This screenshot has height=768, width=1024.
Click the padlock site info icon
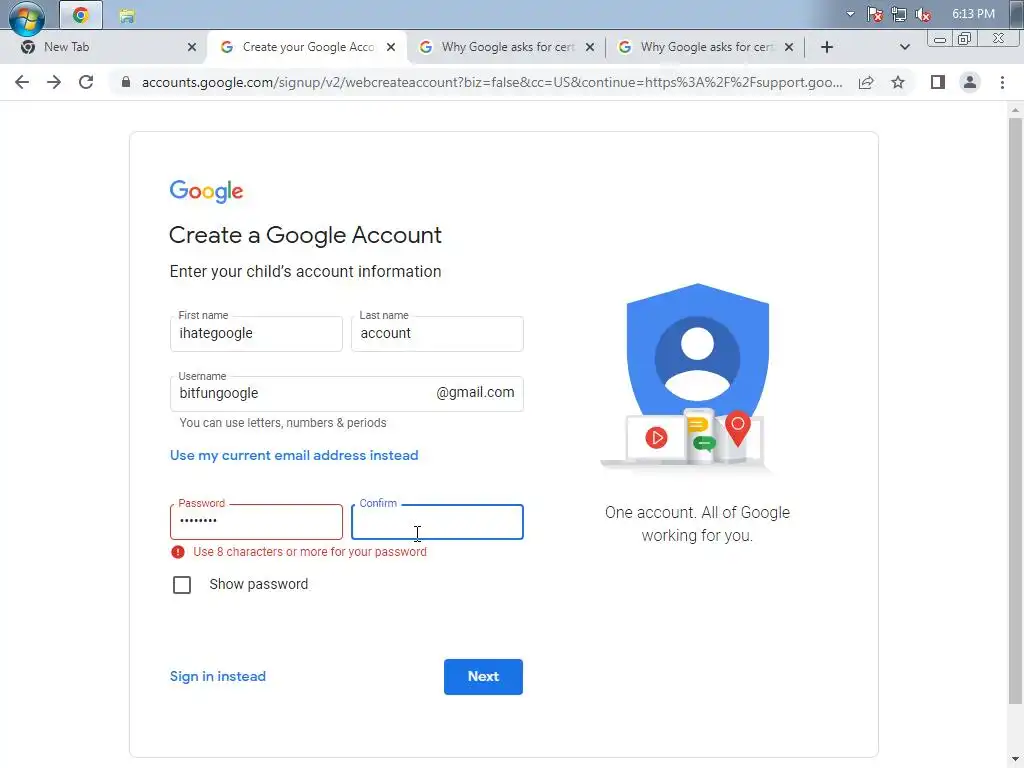126,82
